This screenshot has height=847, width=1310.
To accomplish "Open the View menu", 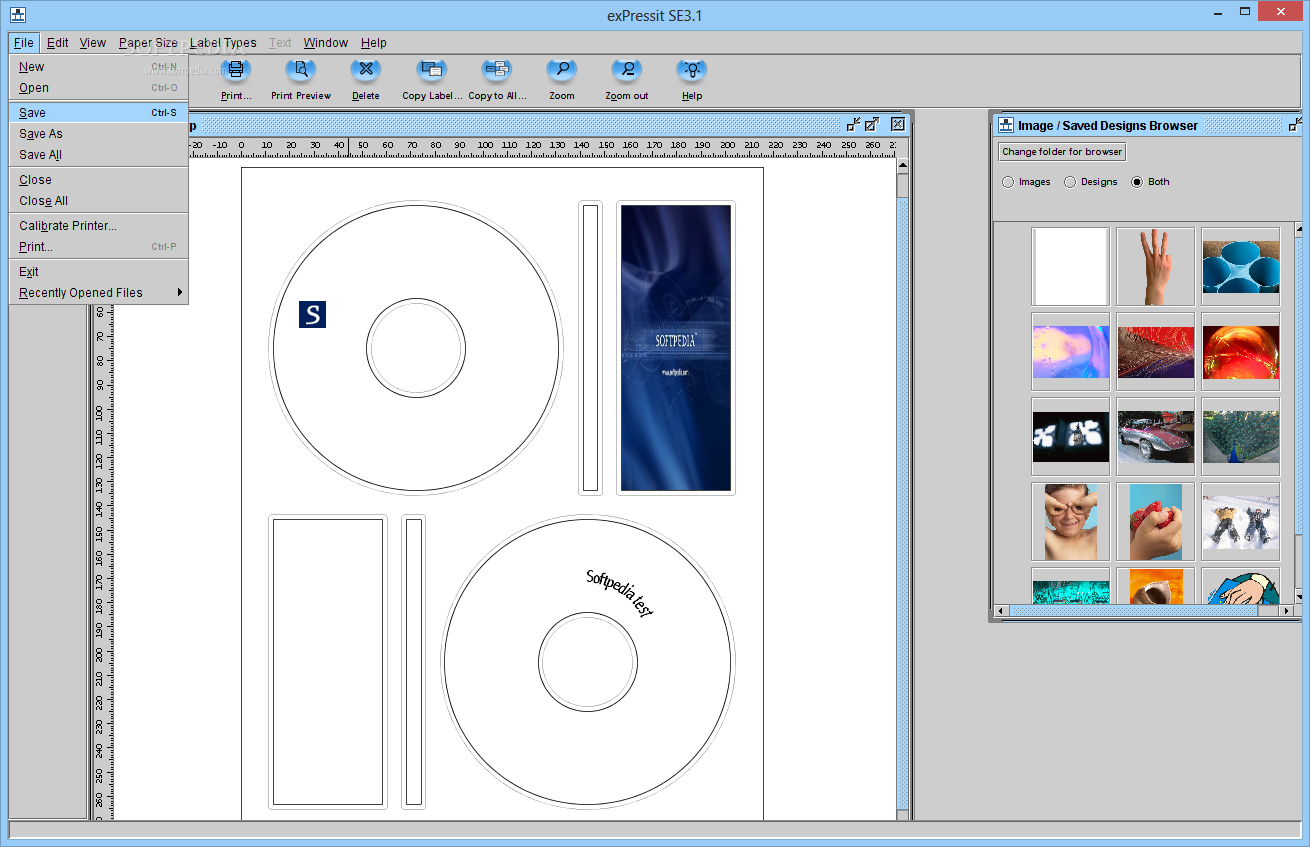I will (93, 42).
